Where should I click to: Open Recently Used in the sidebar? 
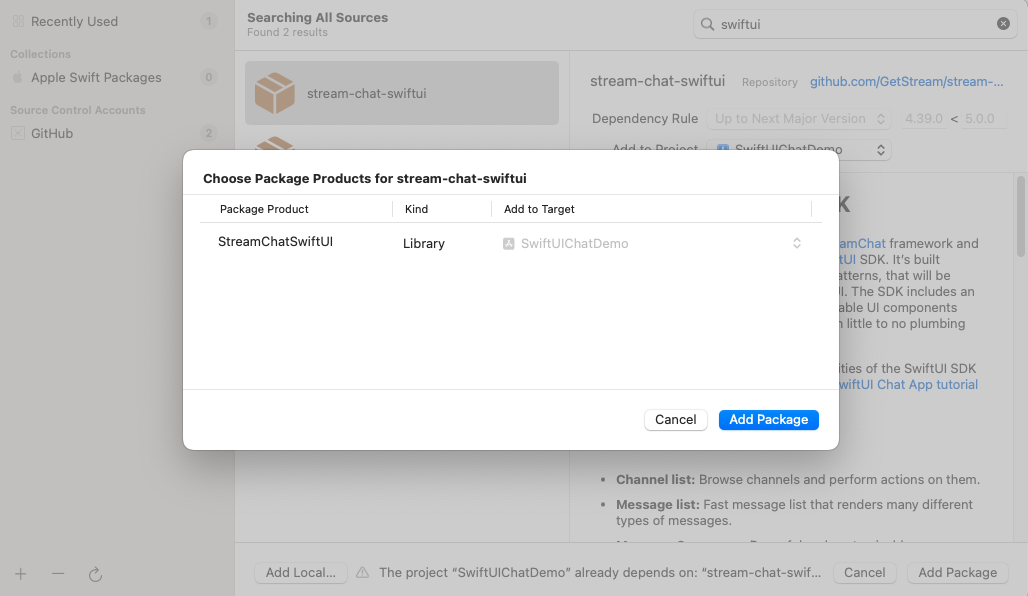click(x=74, y=21)
